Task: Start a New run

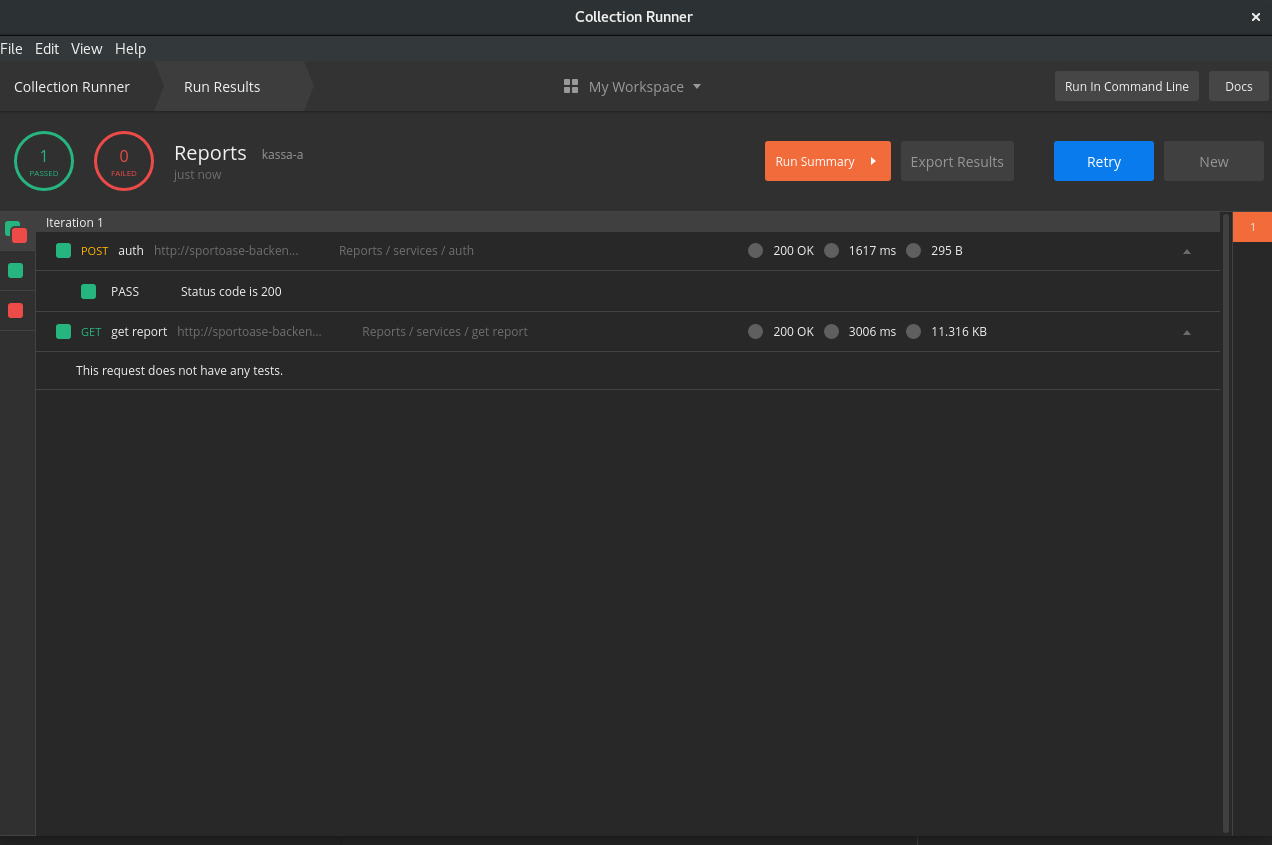Action: click(x=1213, y=161)
